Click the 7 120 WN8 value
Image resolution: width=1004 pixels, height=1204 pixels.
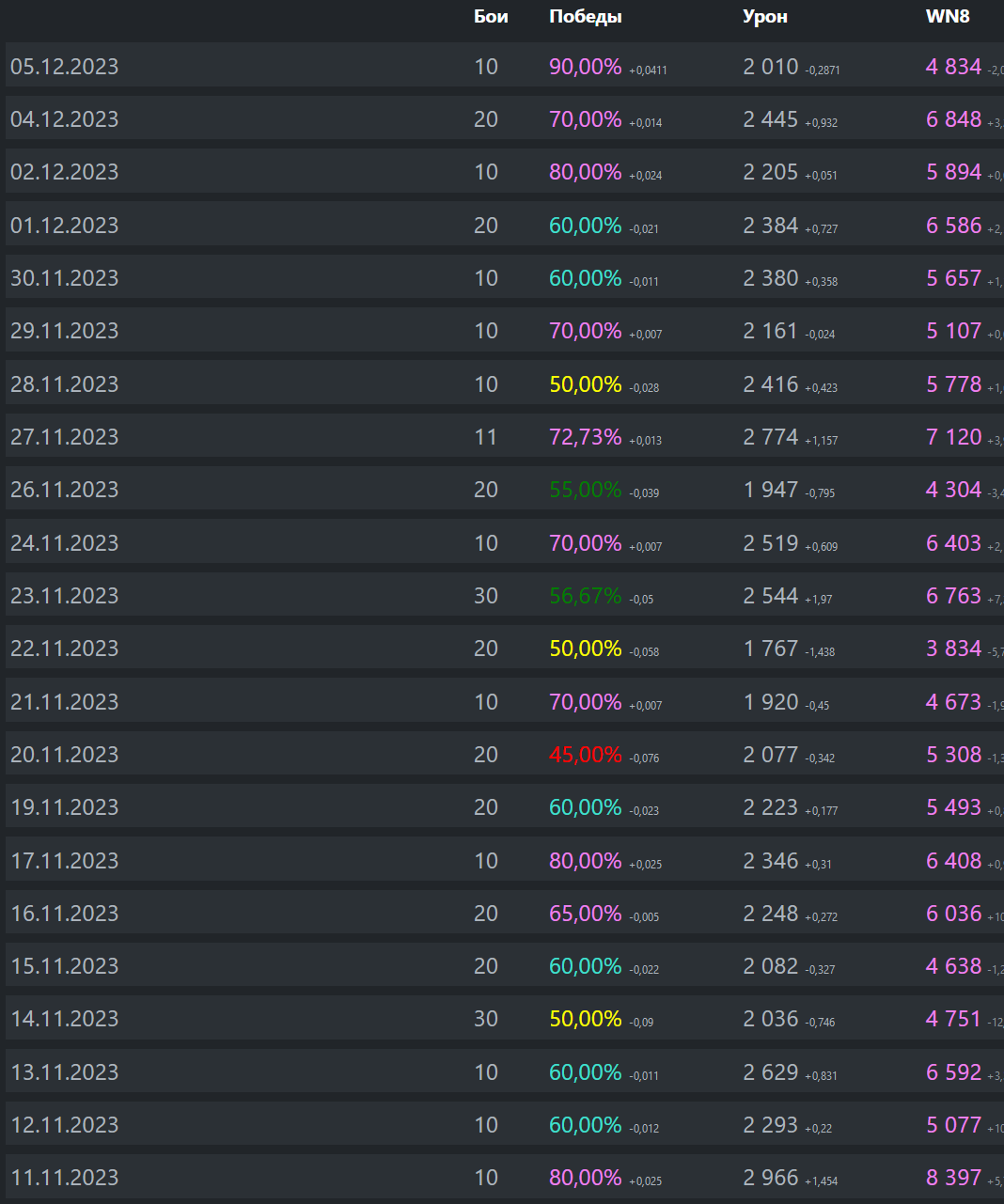coord(953,437)
